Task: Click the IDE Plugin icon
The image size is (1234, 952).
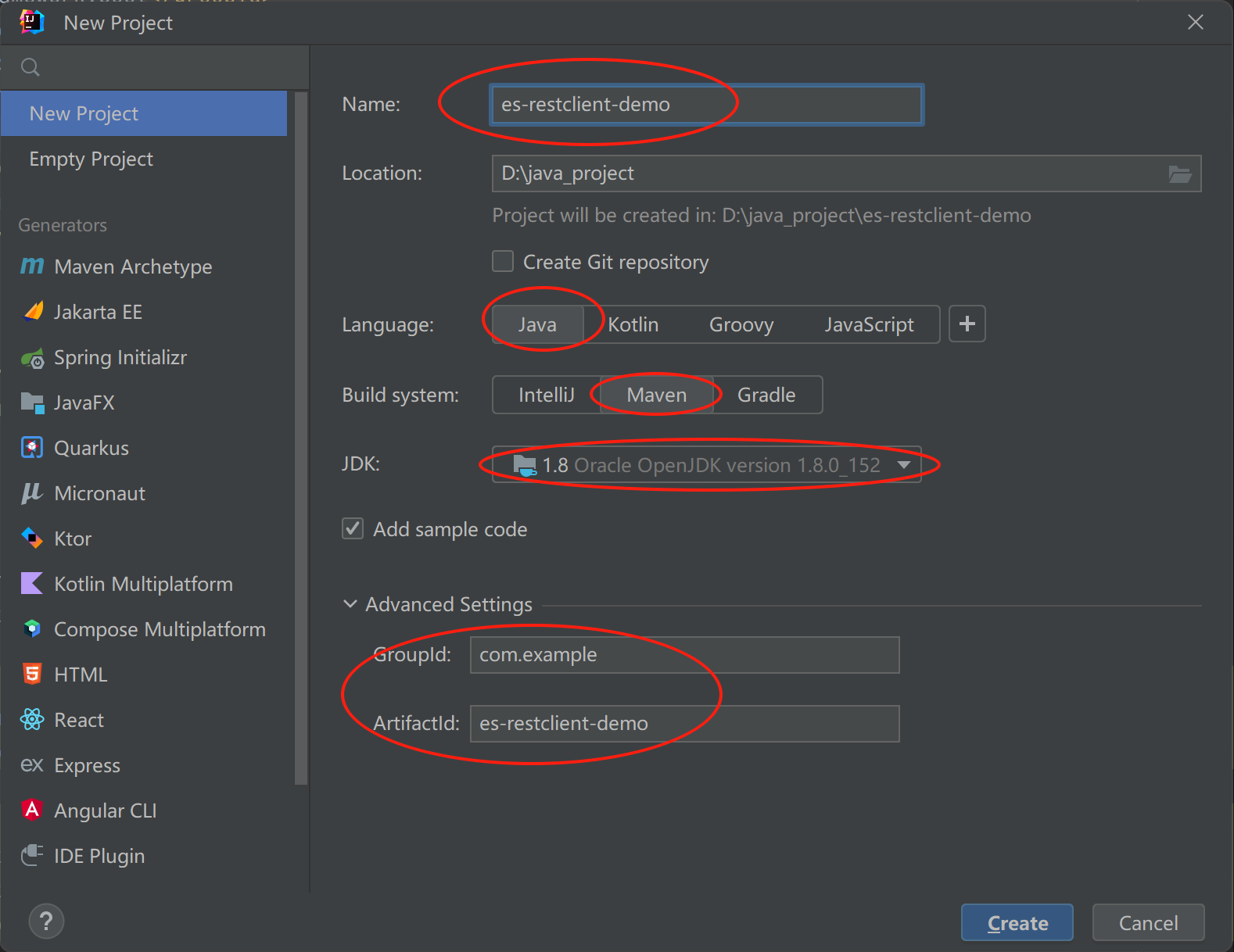Action: pyautogui.click(x=32, y=856)
